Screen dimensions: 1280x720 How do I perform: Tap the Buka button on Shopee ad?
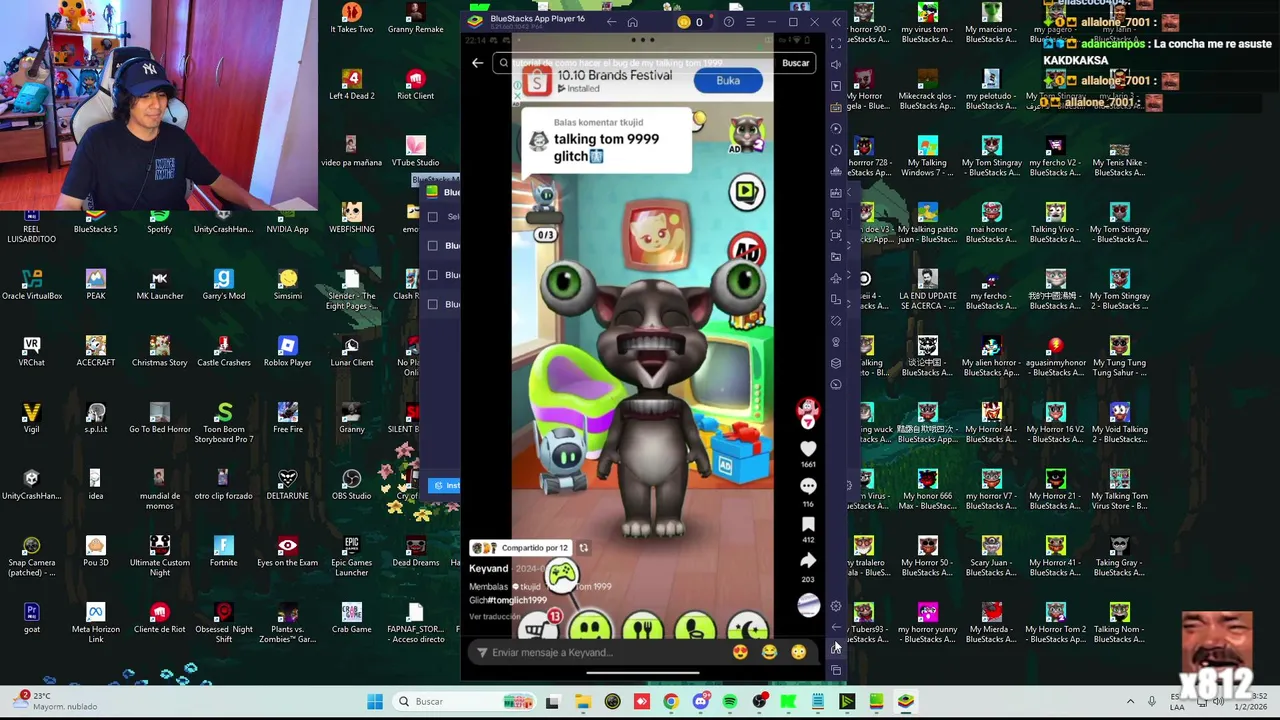tap(728, 81)
